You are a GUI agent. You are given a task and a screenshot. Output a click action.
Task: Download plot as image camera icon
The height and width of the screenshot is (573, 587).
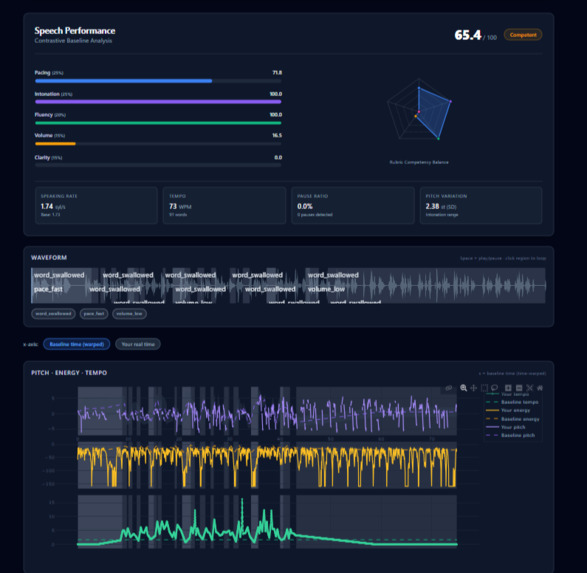[448, 388]
